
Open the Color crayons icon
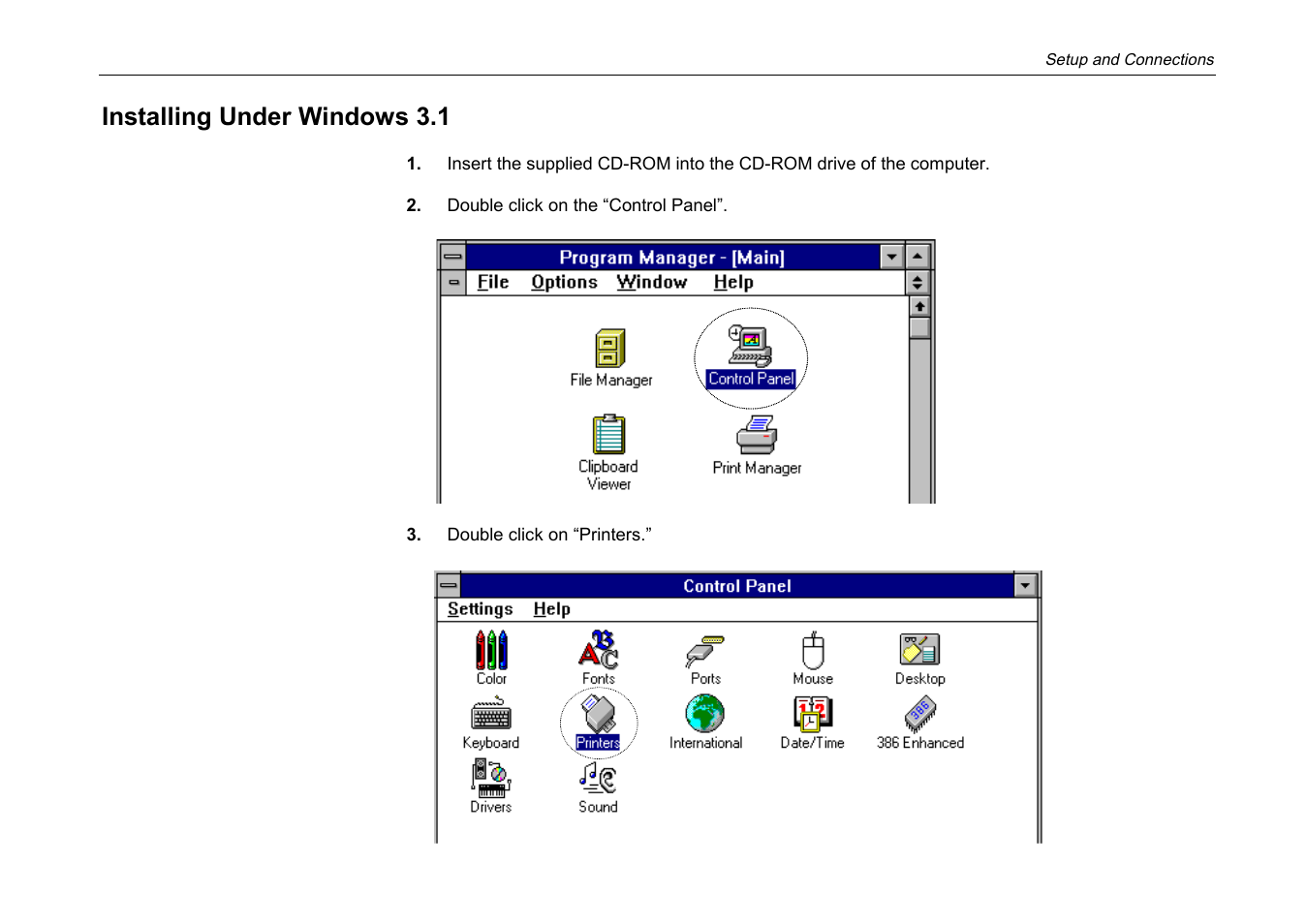[x=491, y=650]
